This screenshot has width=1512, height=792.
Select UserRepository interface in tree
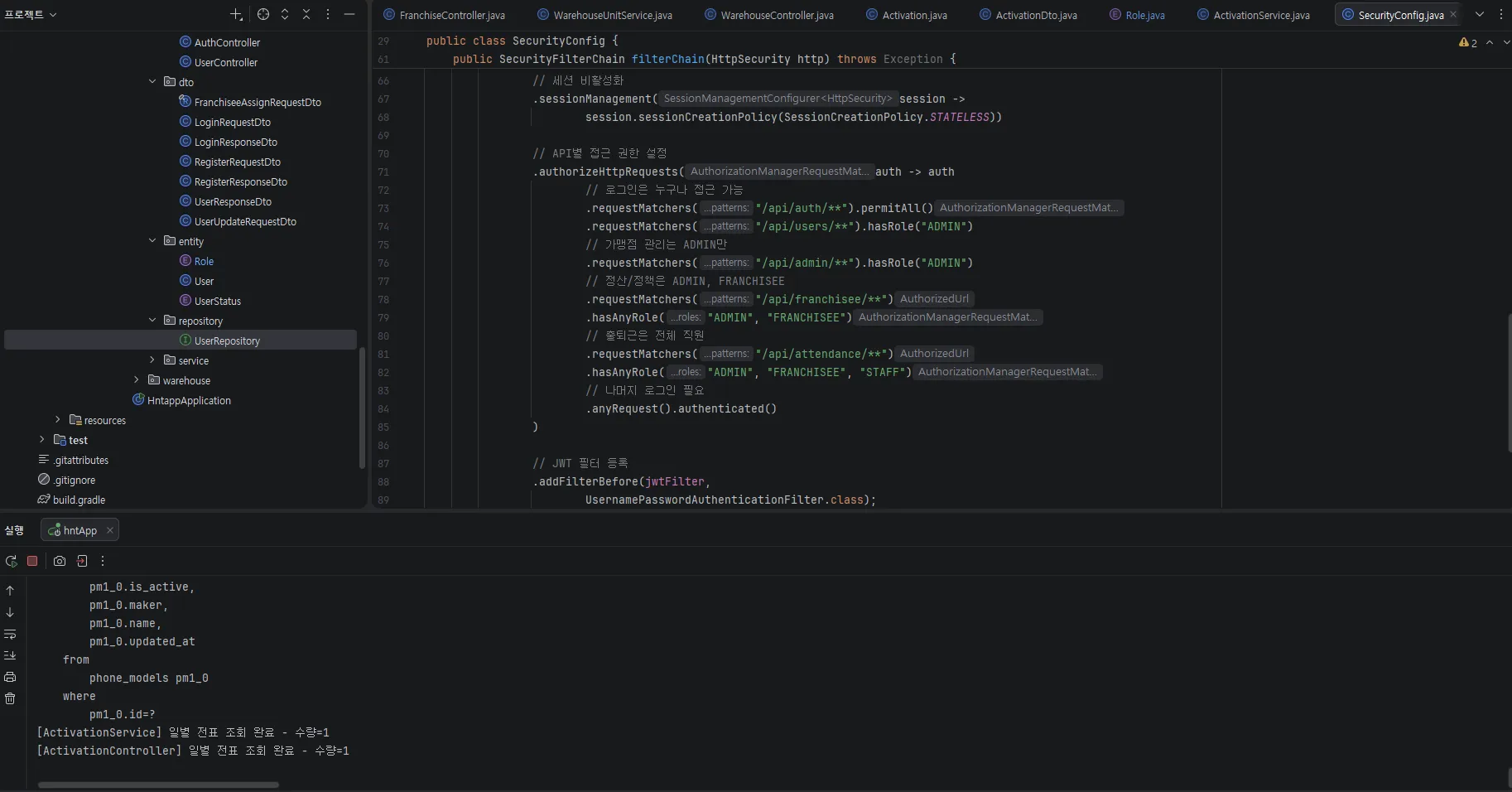tap(219, 340)
